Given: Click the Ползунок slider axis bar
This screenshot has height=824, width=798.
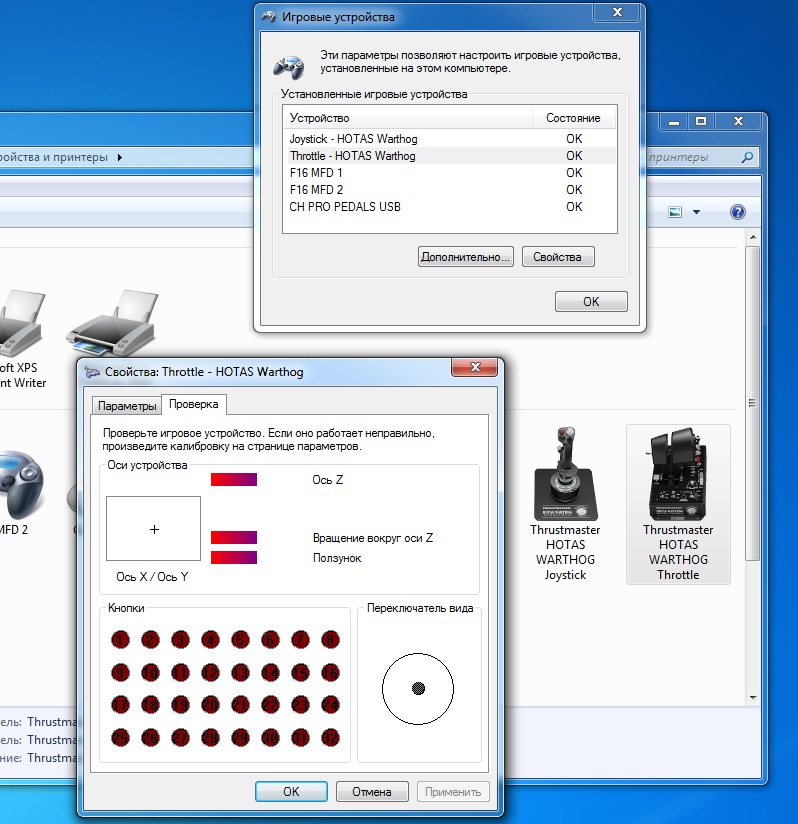Looking at the screenshot, I should coord(234,558).
